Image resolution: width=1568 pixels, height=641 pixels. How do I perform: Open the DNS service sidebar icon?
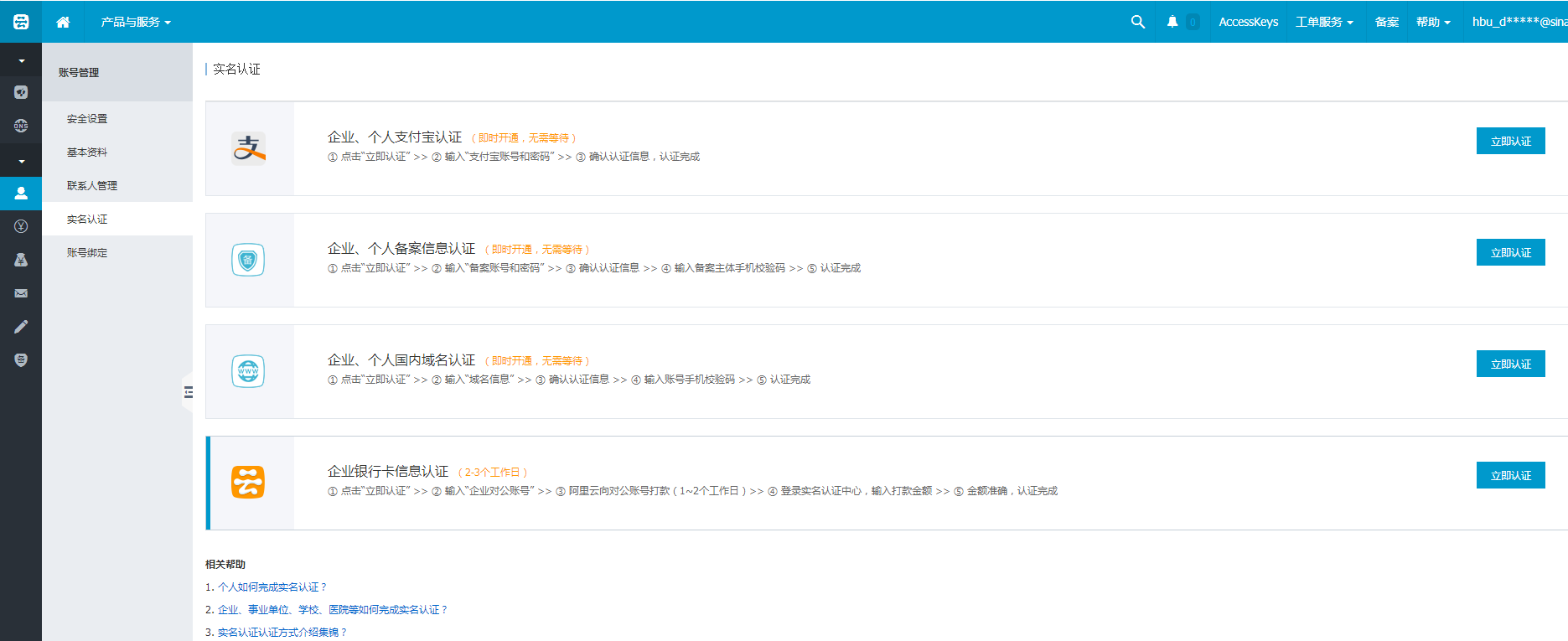(21, 126)
